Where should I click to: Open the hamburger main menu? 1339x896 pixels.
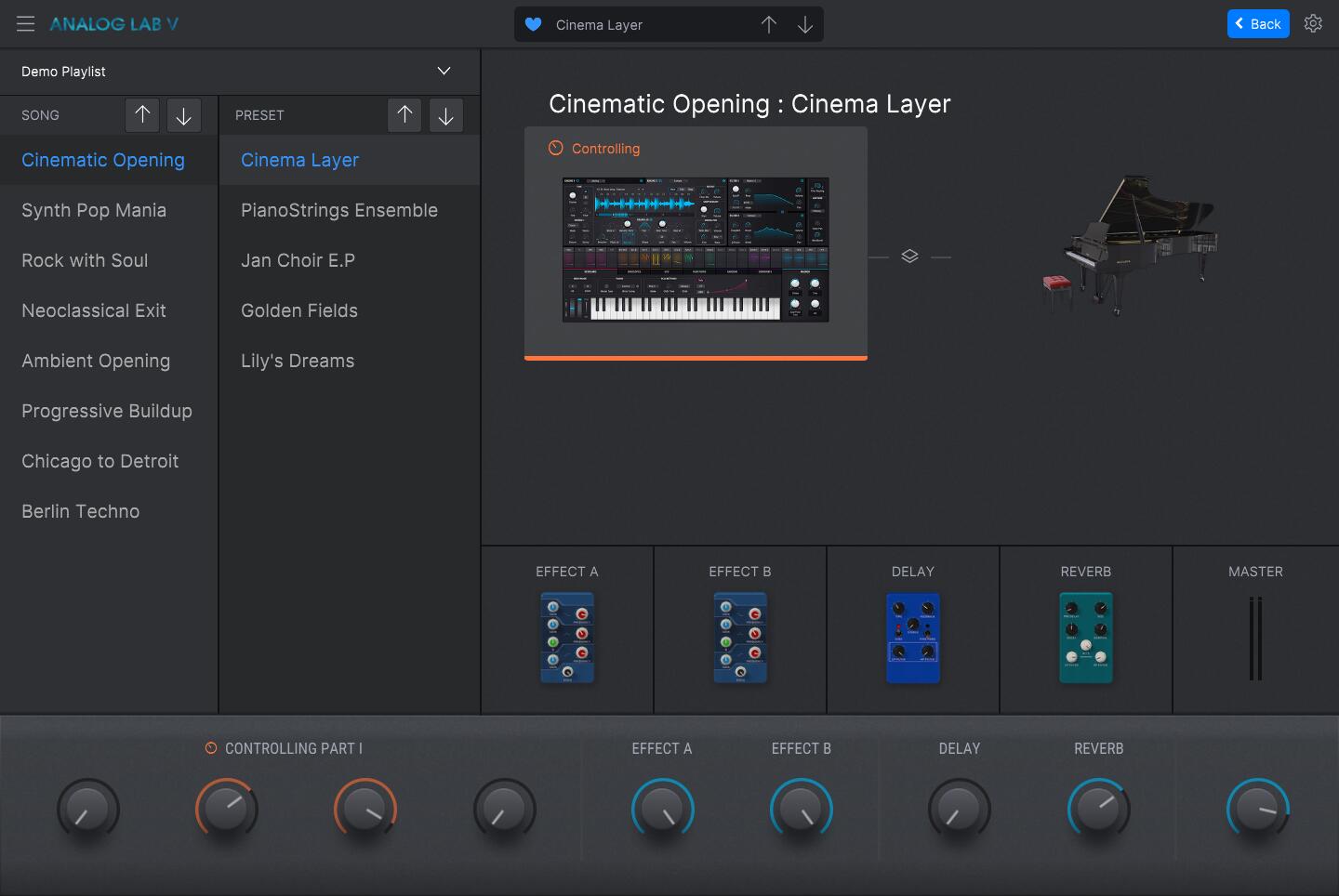coord(25,24)
